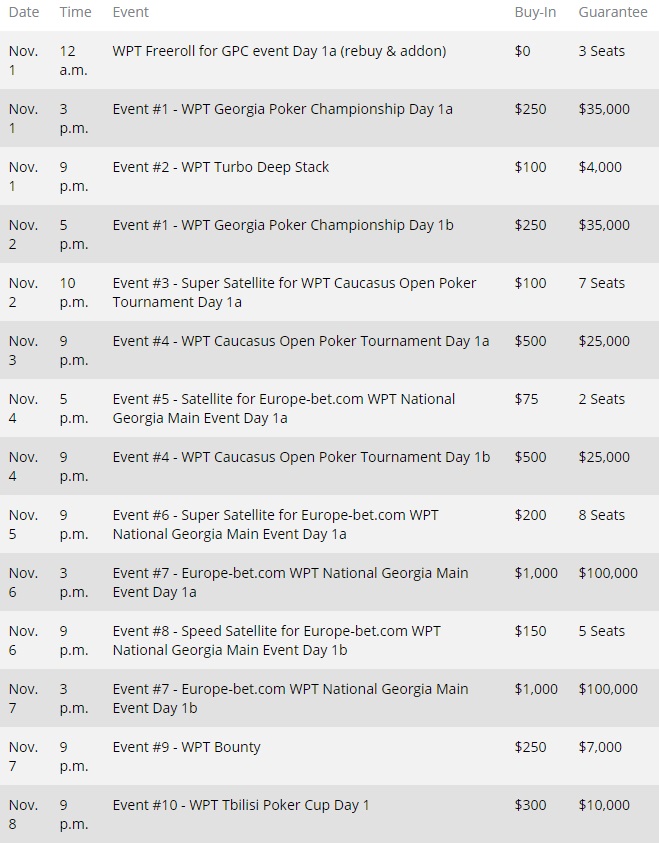
Task: Click Event #4 Caucasus Open Tournament Day 1a
Action: (301, 341)
